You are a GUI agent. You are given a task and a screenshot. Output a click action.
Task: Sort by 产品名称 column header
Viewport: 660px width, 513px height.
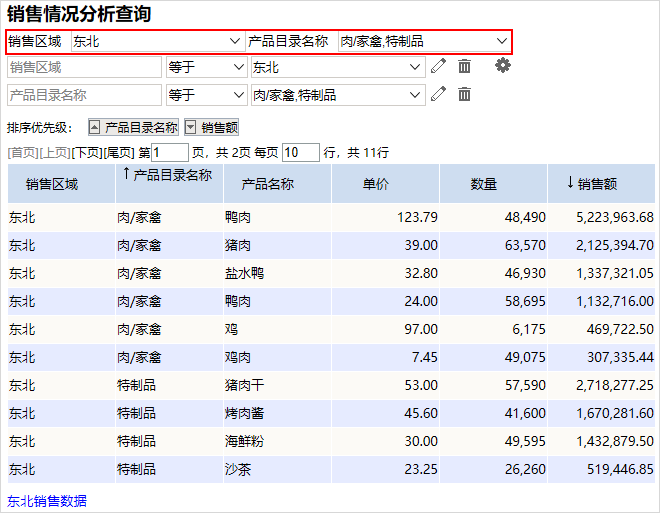click(x=277, y=184)
